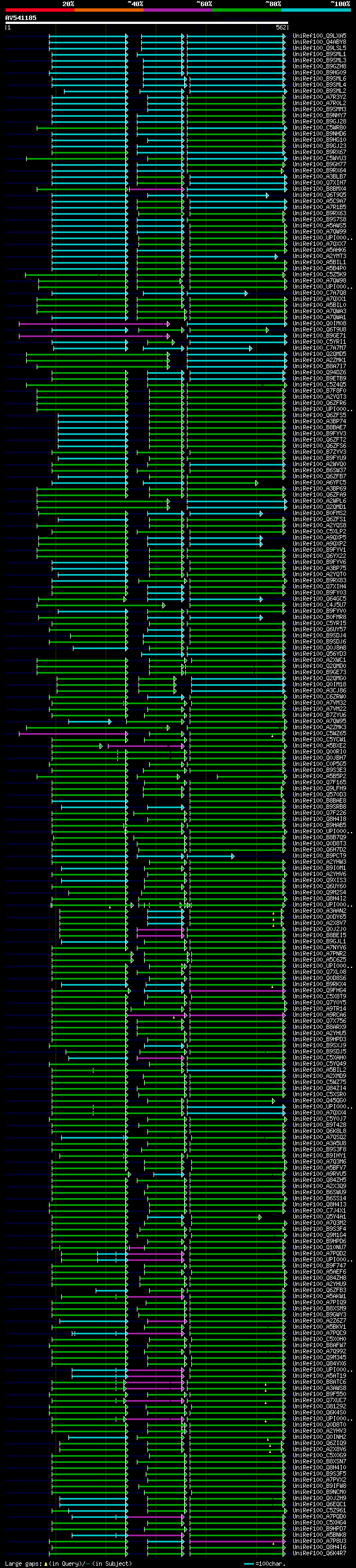356x1568 pixels.
Task: Click the cyan ~100% identity legend segment
Action: coord(315,10)
